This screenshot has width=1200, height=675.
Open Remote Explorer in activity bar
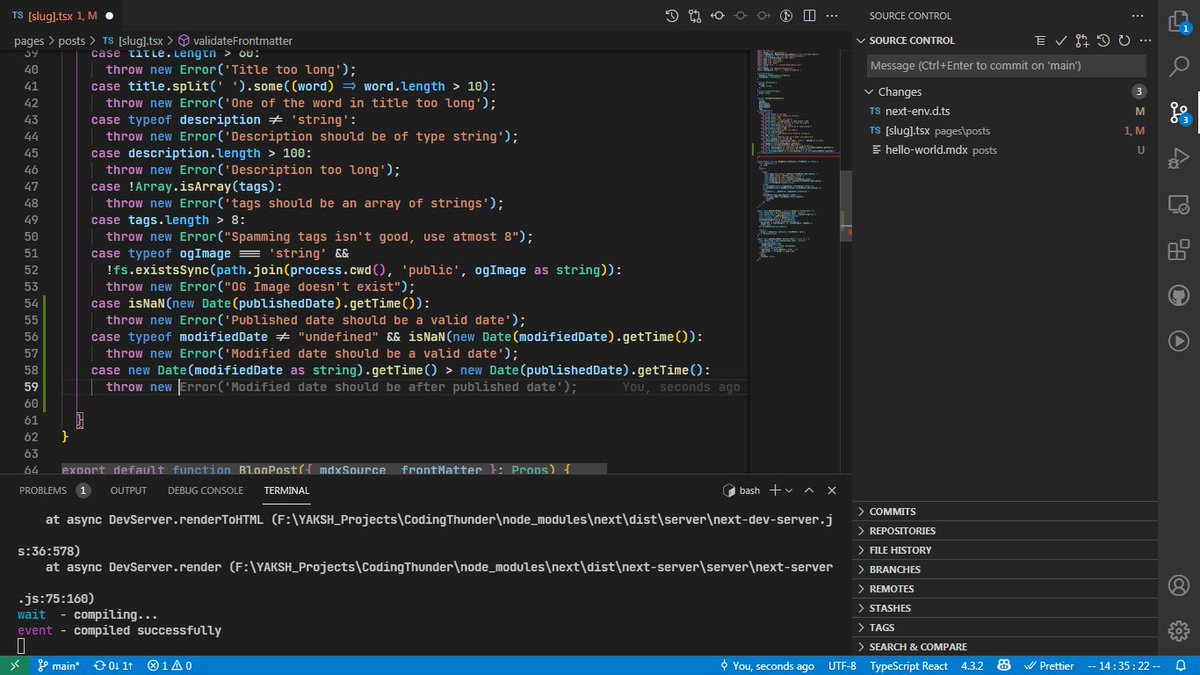pos(1178,203)
